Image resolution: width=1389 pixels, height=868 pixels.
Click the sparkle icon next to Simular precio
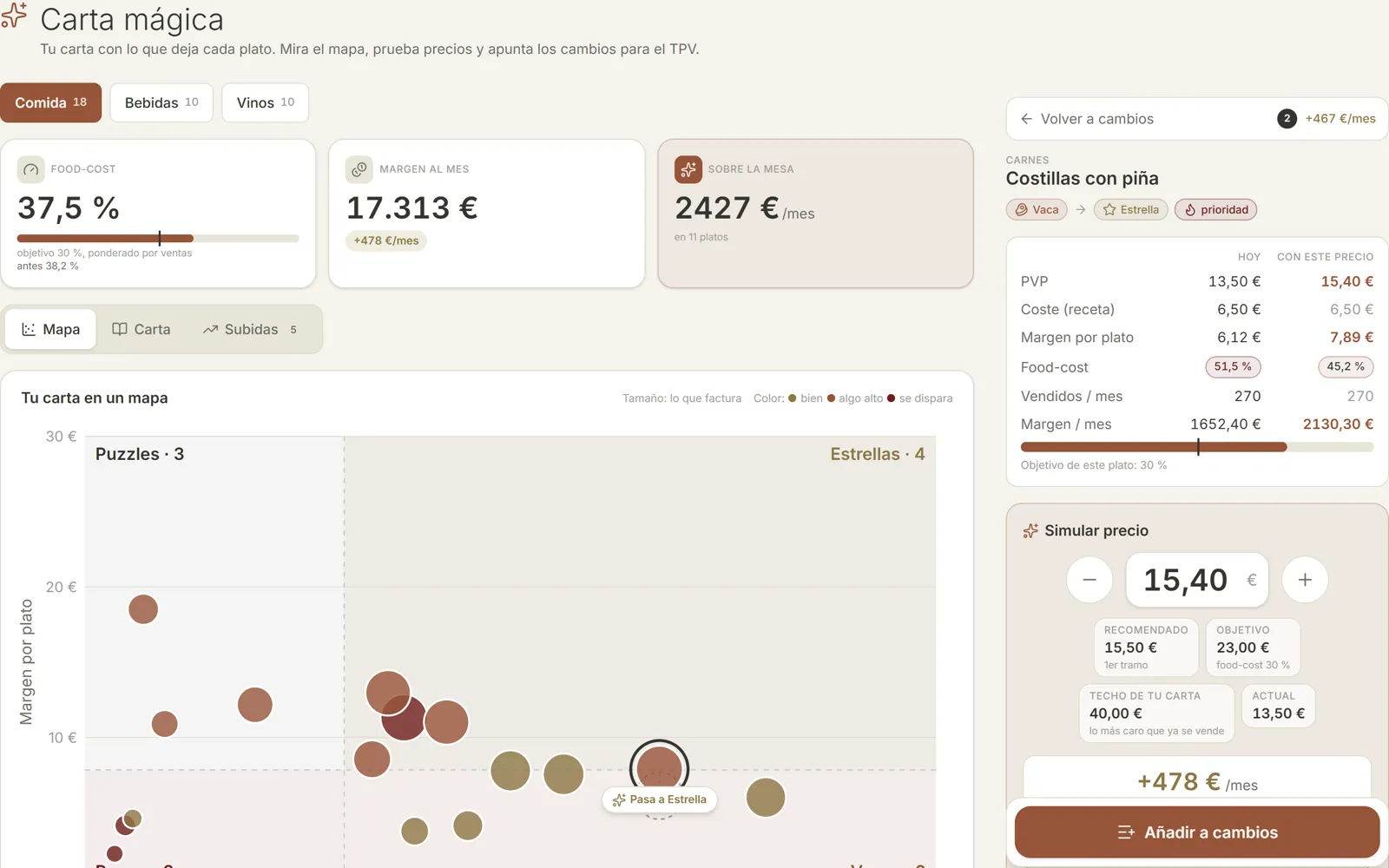[x=1030, y=531]
